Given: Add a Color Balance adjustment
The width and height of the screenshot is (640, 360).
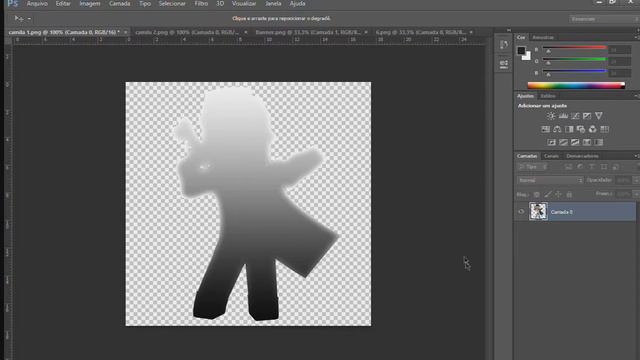Looking at the screenshot, I should [557, 129].
